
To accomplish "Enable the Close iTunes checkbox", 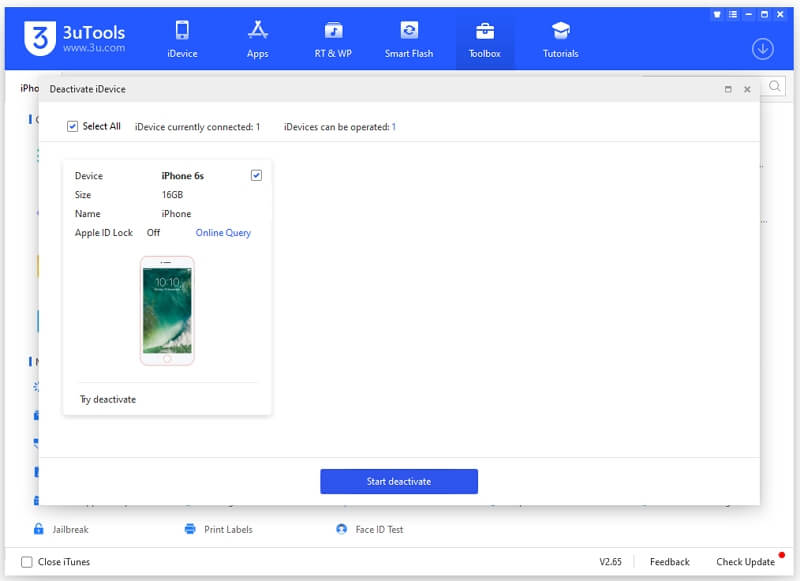I will click(x=27, y=562).
